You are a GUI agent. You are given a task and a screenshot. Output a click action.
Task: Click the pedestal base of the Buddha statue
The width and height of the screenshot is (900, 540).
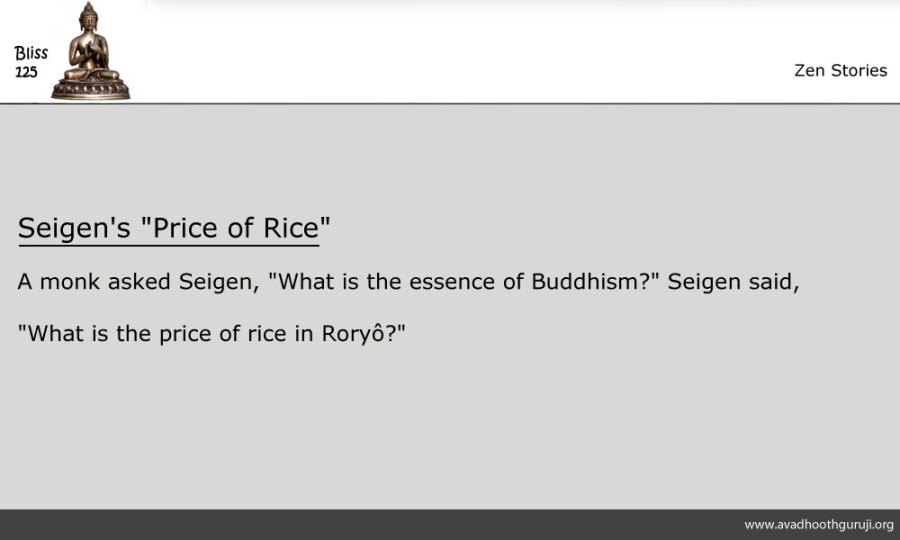tap(91, 88)
